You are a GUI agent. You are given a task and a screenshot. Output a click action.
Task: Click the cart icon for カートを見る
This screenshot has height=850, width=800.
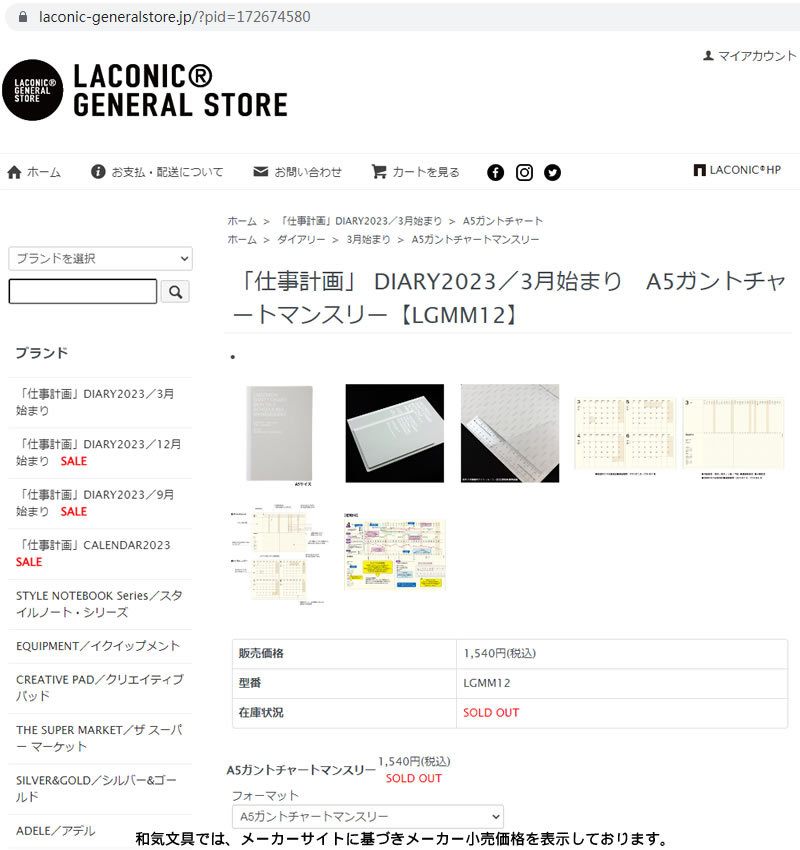(x=379, y=171)
